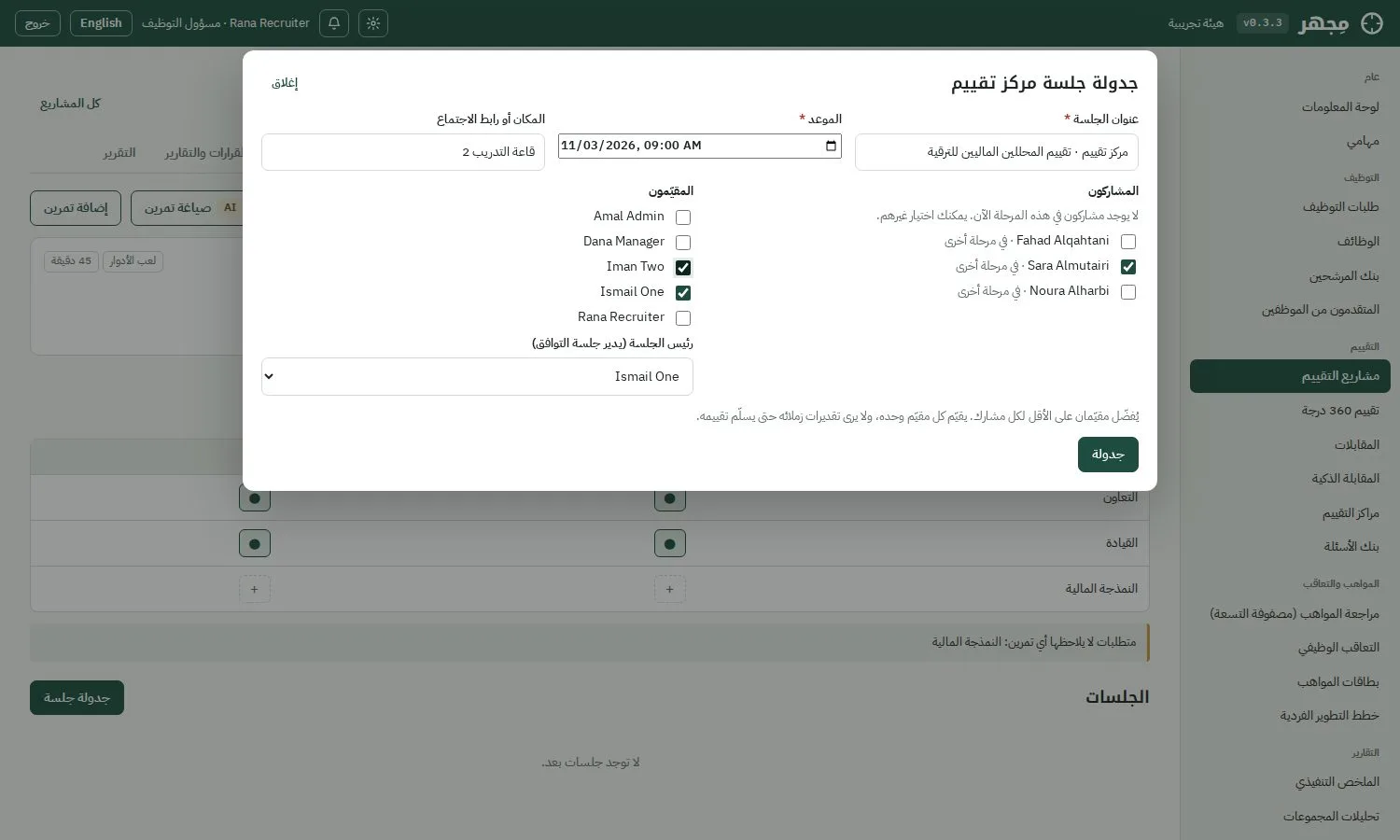
Task: Switch language with the English button
Action: pos(101,23)
